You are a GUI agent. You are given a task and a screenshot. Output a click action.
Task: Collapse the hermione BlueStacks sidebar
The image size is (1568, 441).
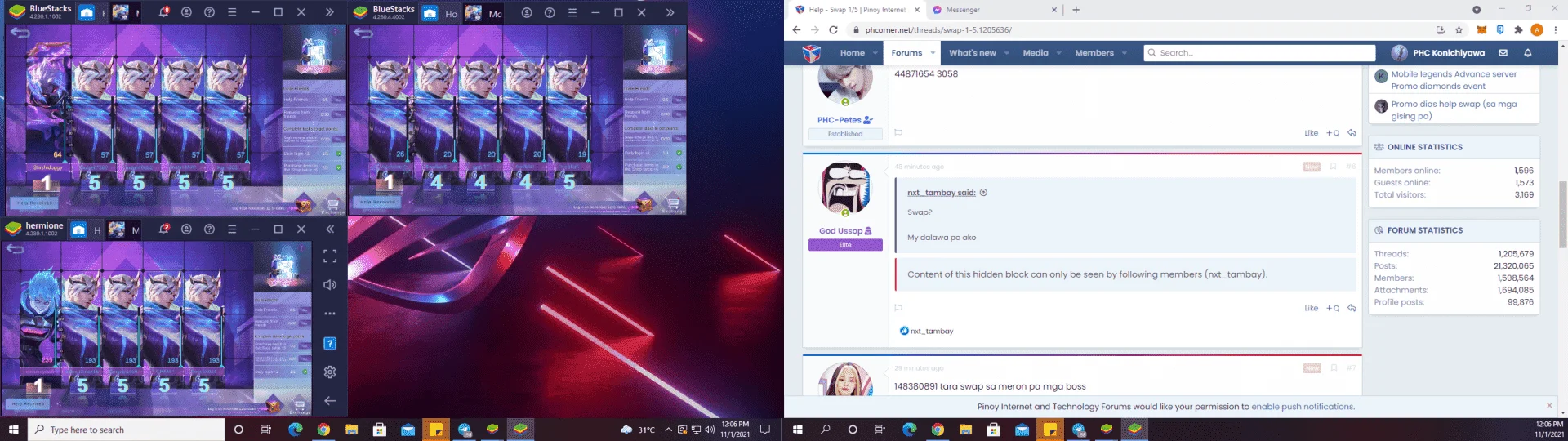pyautogui.click(x=330, y=229)
